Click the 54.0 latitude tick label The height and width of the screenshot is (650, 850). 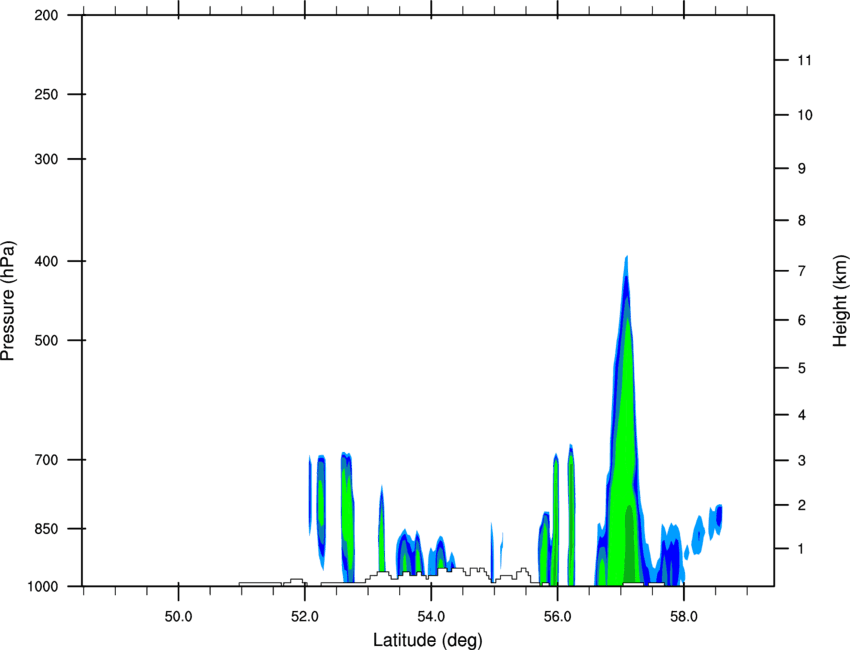pyautogui.click(x=432, y=617)
